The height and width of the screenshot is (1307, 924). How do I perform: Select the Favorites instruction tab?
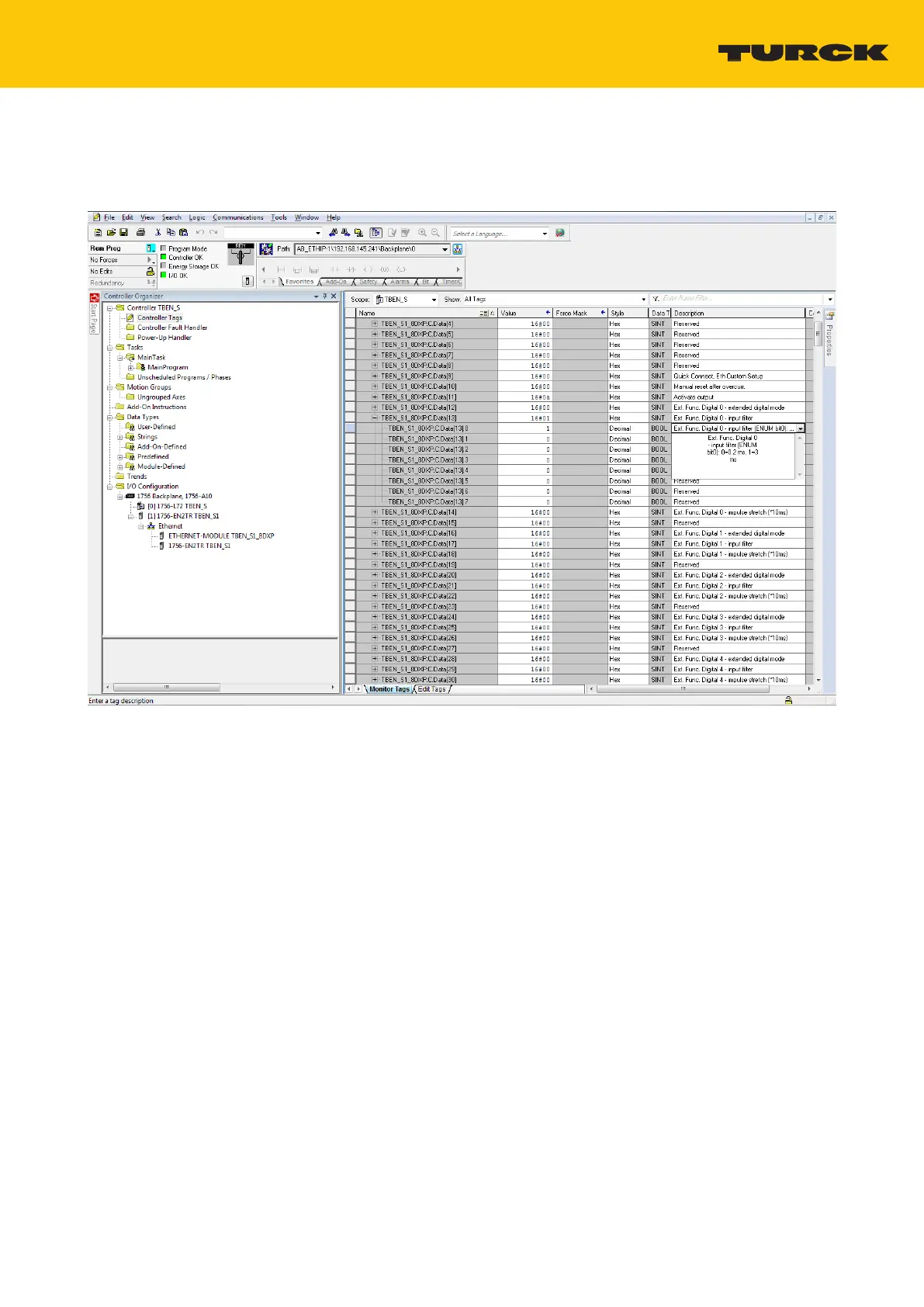(299, 282)
